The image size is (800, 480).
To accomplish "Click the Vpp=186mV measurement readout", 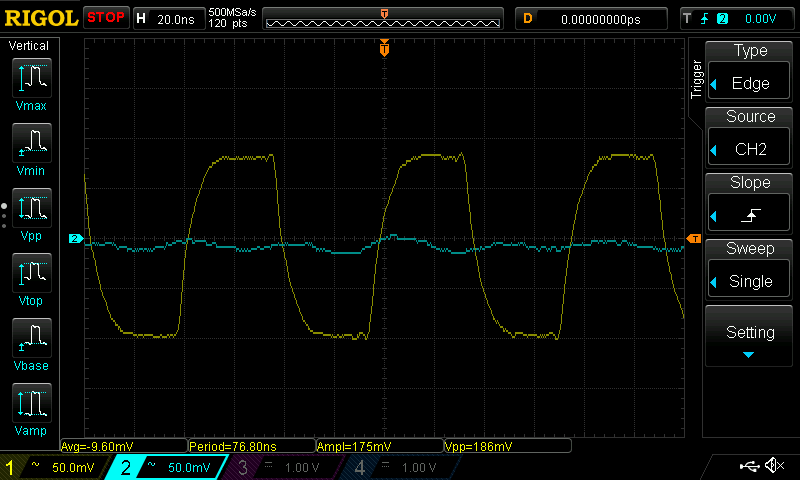I will click(508, 446).
